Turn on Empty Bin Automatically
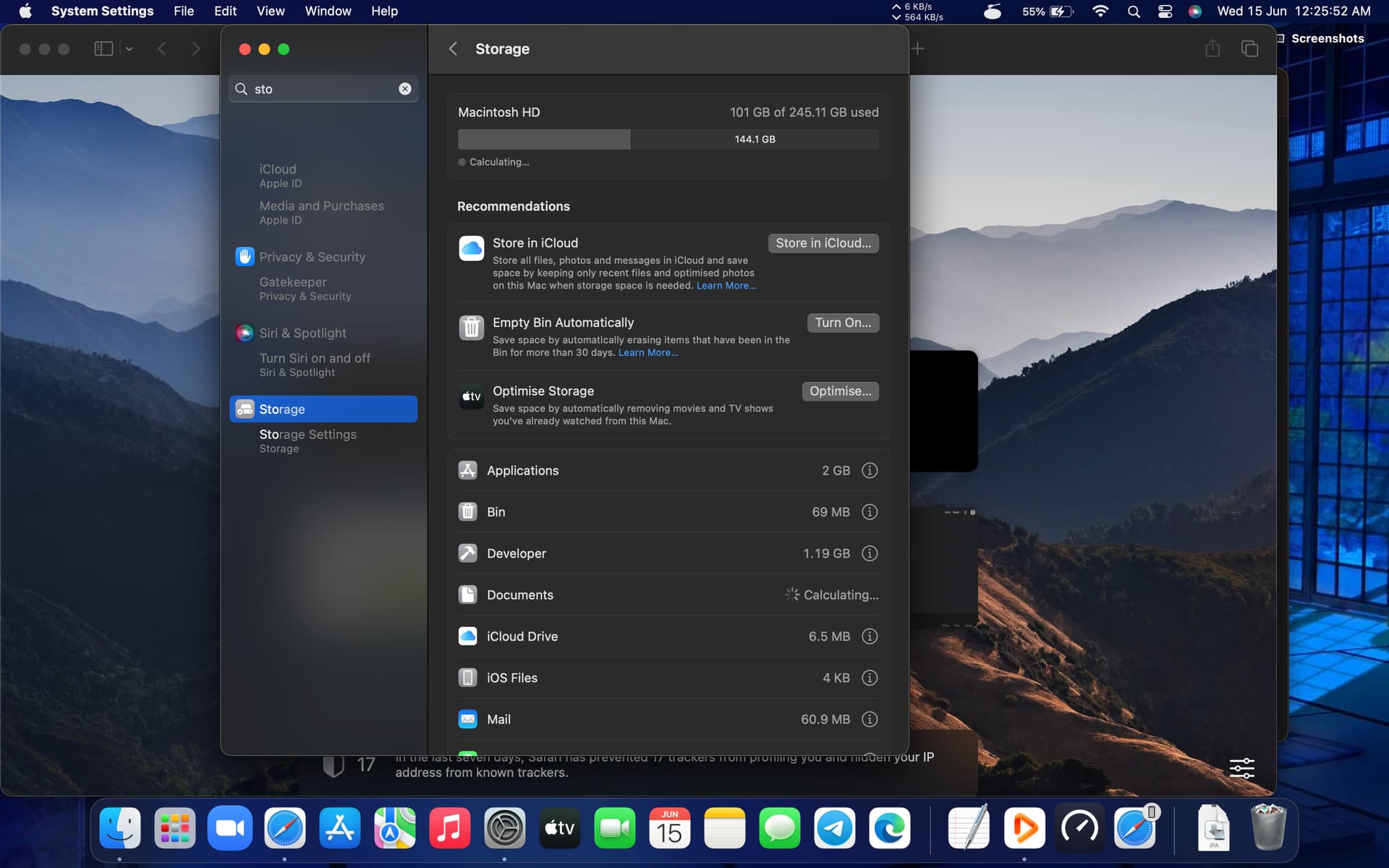1389x868 pixels. (843, 323)
